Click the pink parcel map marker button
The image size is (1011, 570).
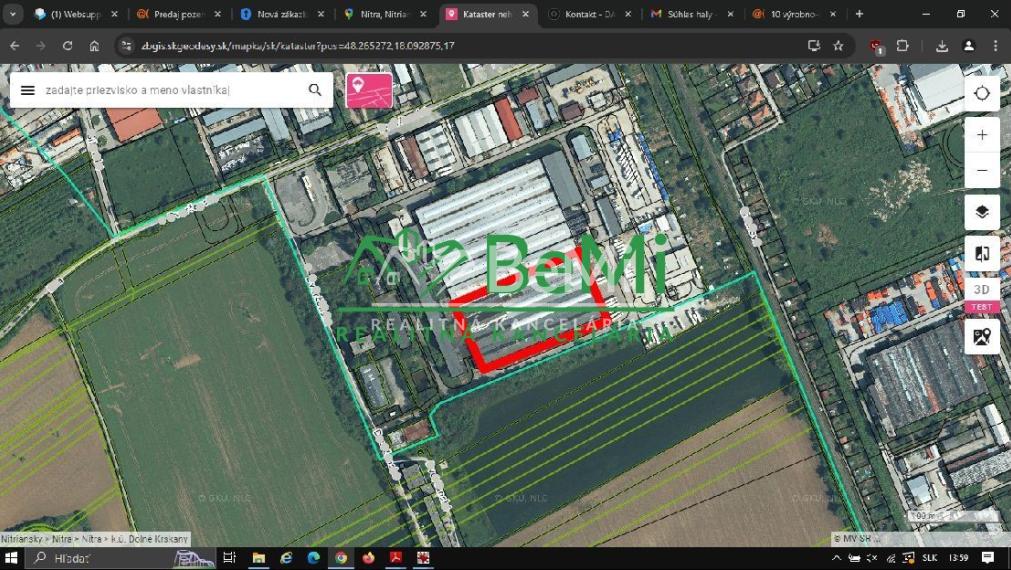coord(368,90)
